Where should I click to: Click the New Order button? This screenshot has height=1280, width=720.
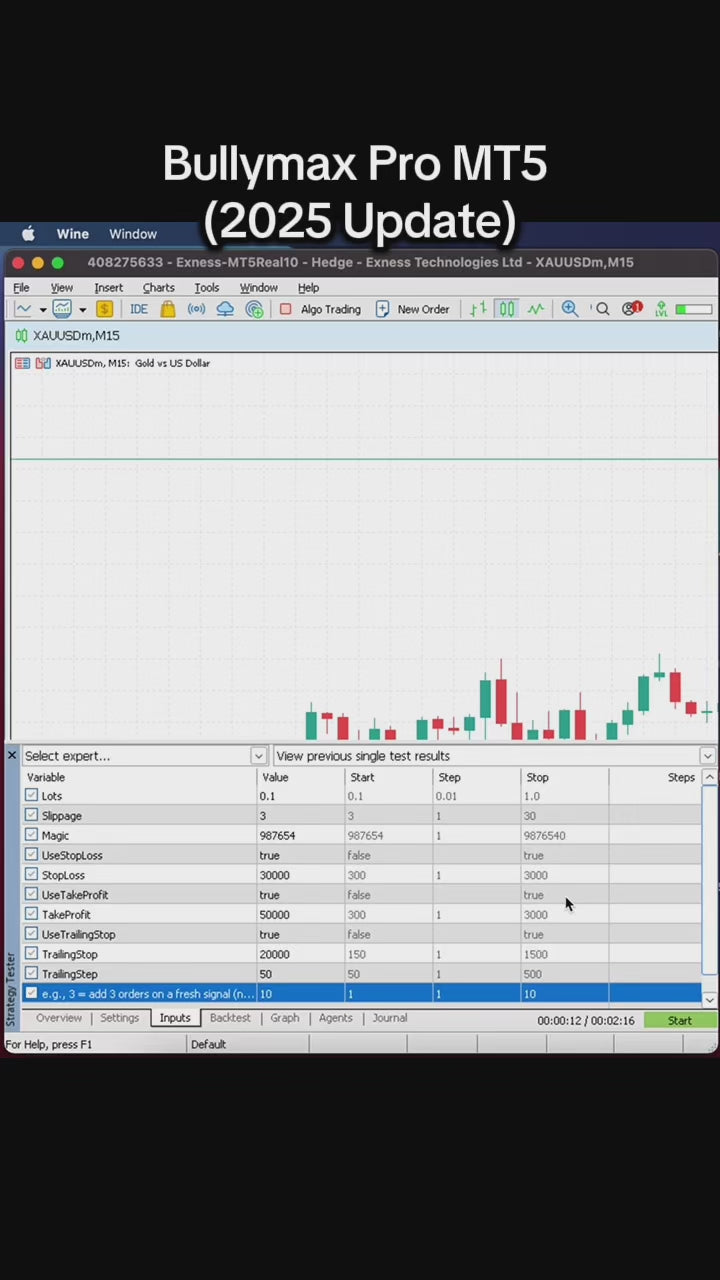point(412,309)
